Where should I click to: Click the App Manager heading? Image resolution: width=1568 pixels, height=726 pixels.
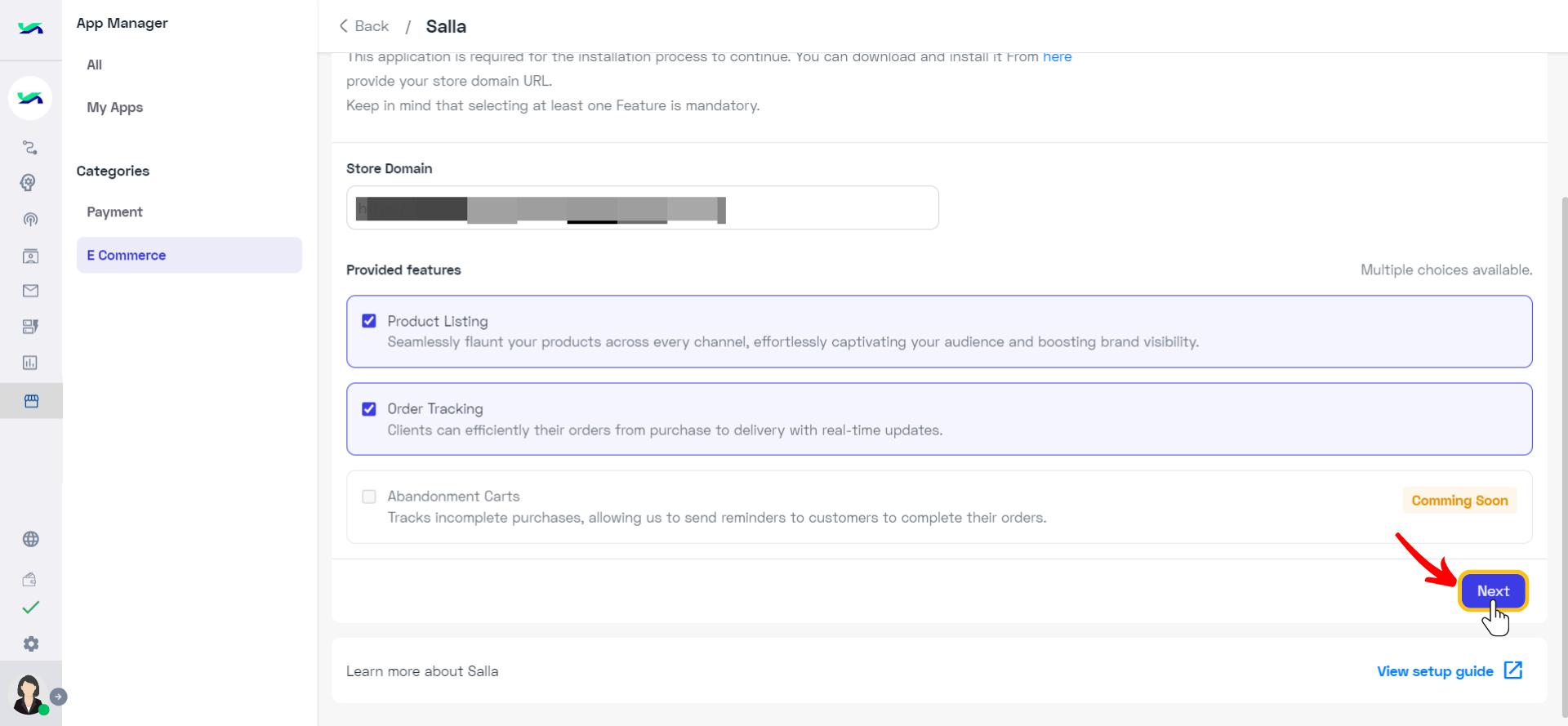click(x=122, y=23)
